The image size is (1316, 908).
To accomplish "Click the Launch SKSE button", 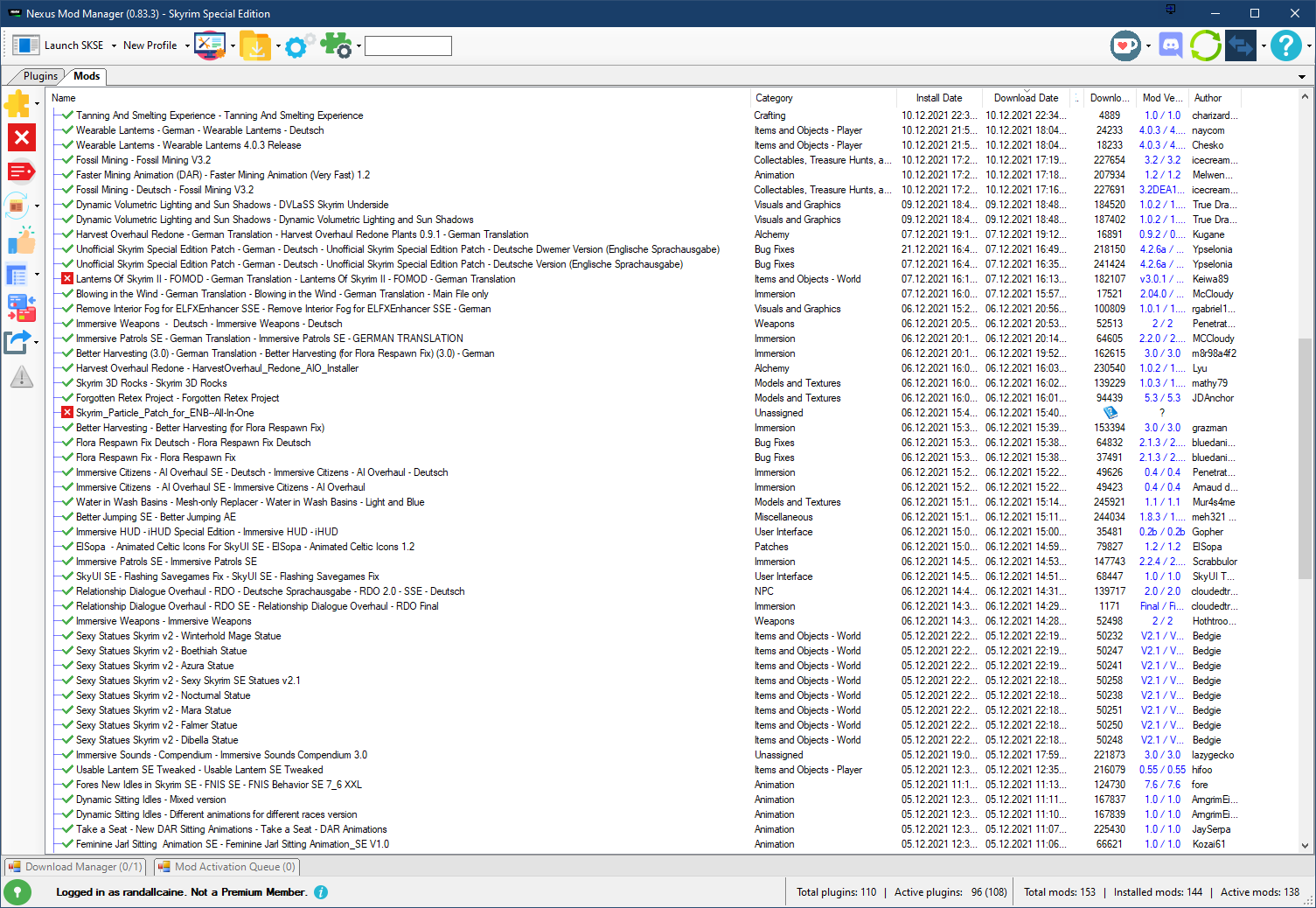I will 59,45.
